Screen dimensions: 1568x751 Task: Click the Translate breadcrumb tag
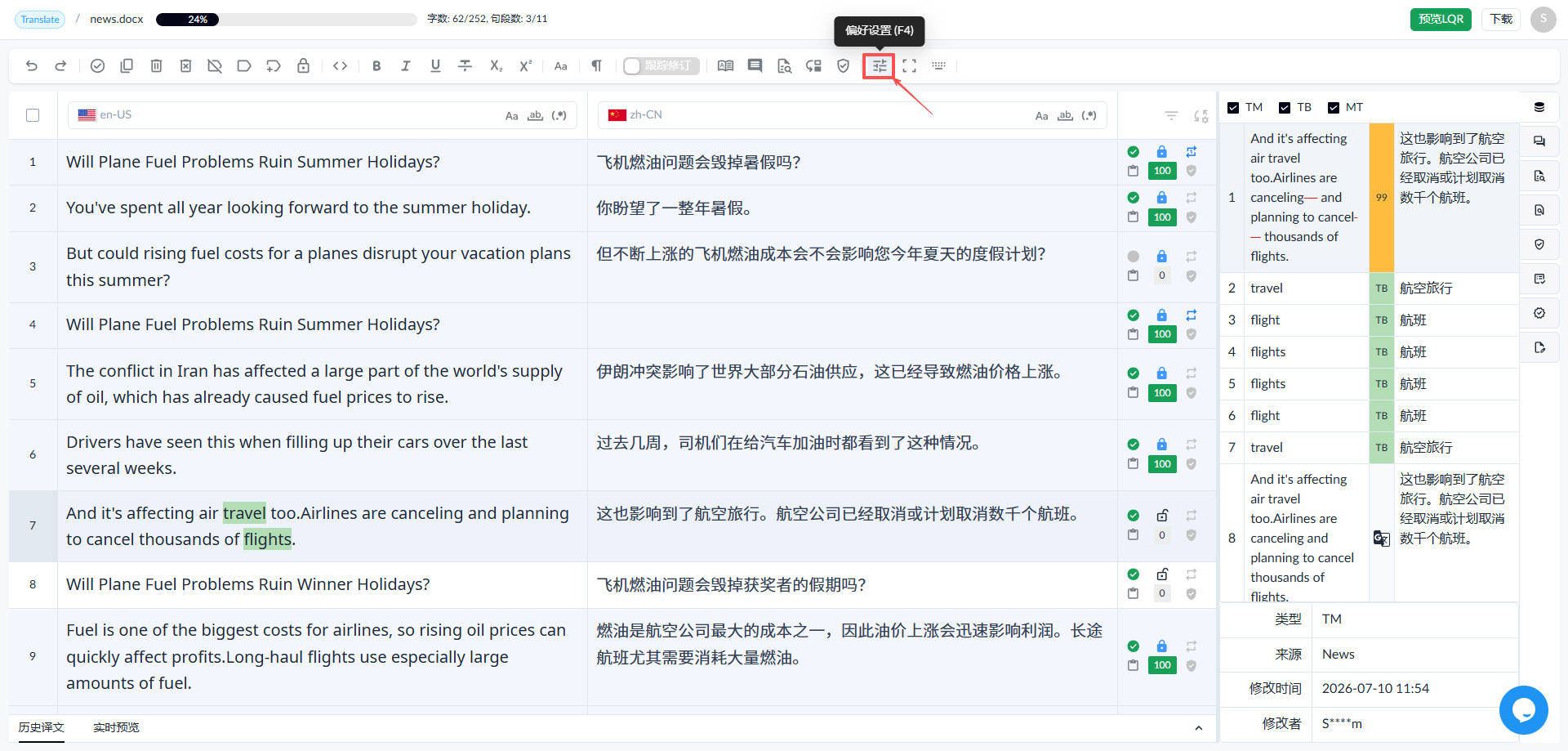[x=40, y=20]
